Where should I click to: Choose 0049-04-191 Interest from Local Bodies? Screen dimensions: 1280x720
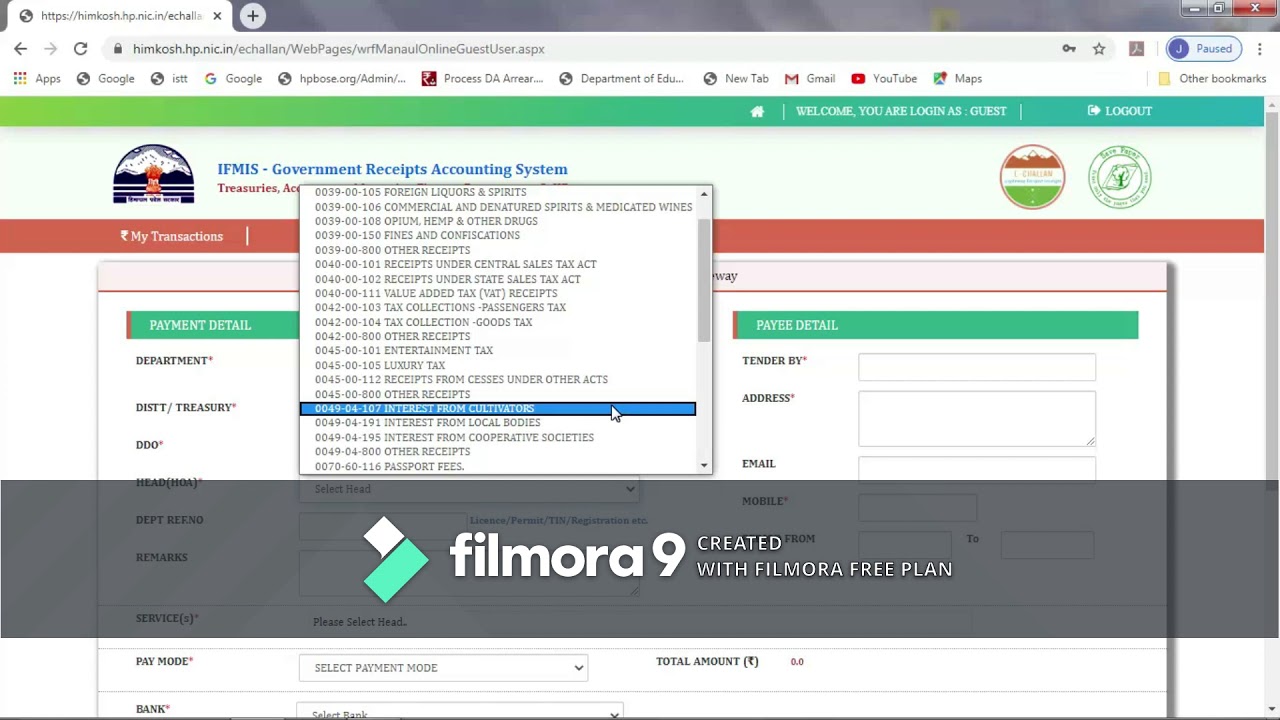(498, 422)
